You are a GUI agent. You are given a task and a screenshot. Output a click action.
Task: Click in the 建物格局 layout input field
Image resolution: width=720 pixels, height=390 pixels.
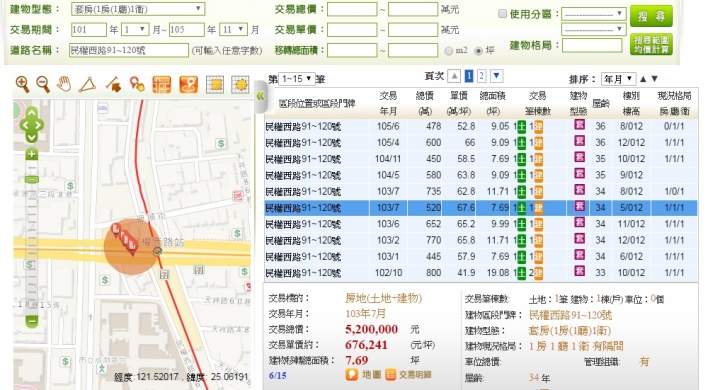[x=592, y=45]
